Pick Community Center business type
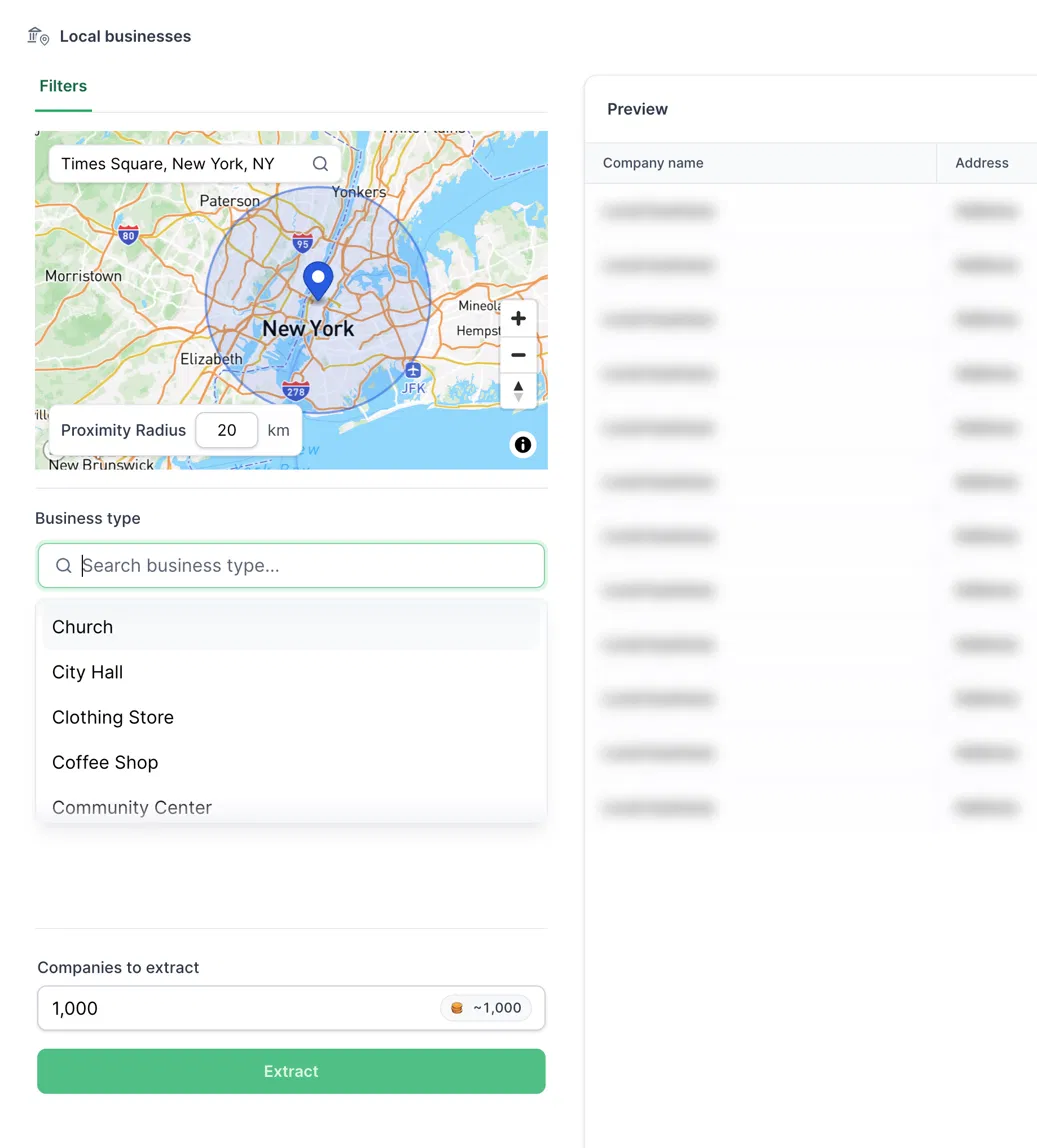This screenshot has height=1148, width=1037. tap(291, 807)
